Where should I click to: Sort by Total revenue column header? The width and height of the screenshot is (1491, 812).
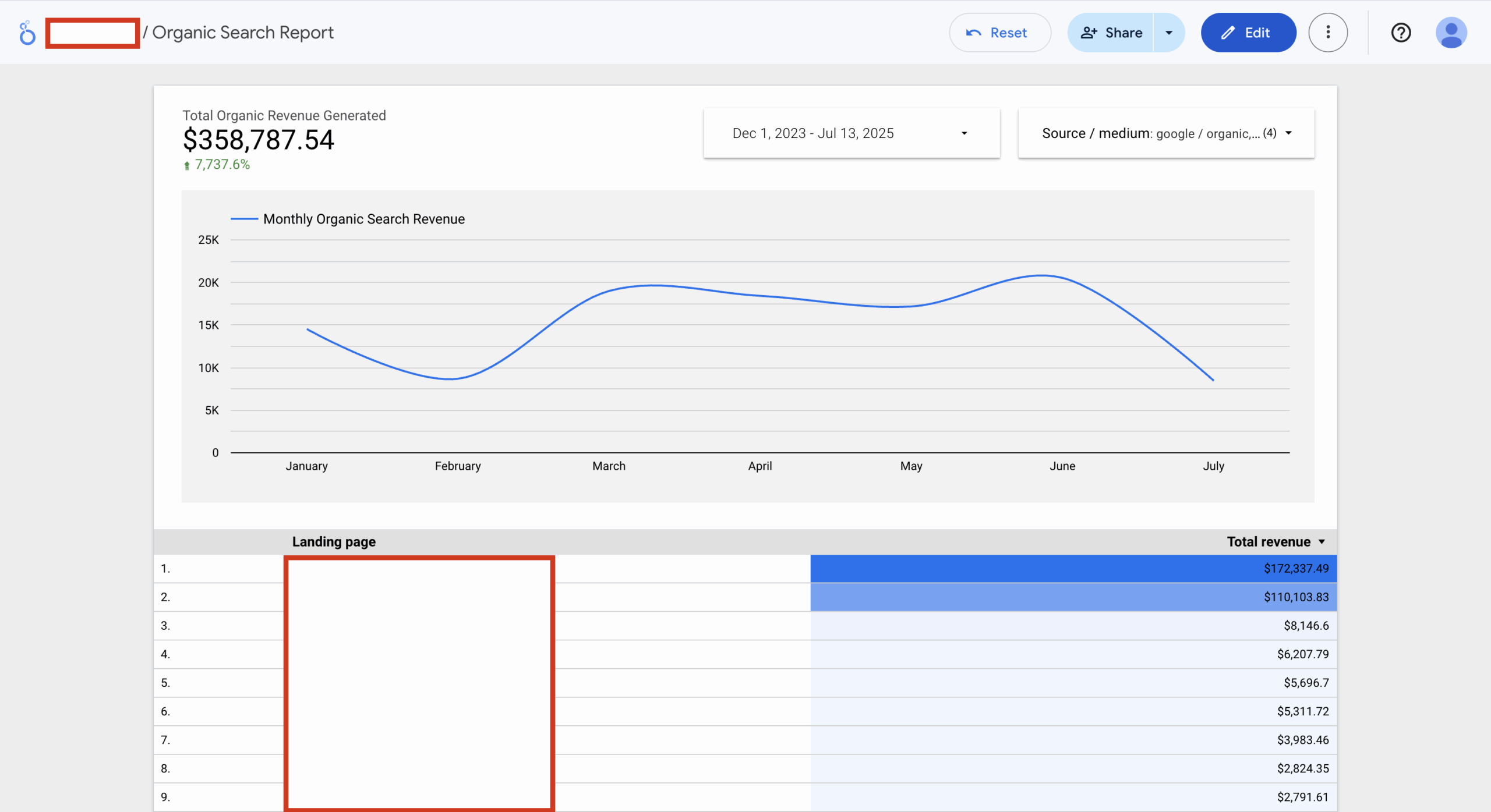[x=1268, y=542]
